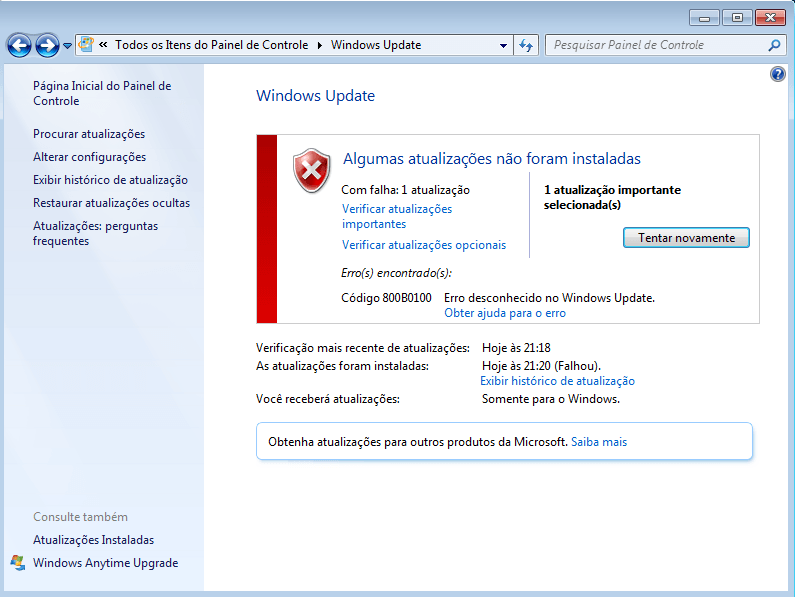Select Procurar atualizações in the sidebar
This screenshot has width=795, height=597.
[x=89, y=134]
